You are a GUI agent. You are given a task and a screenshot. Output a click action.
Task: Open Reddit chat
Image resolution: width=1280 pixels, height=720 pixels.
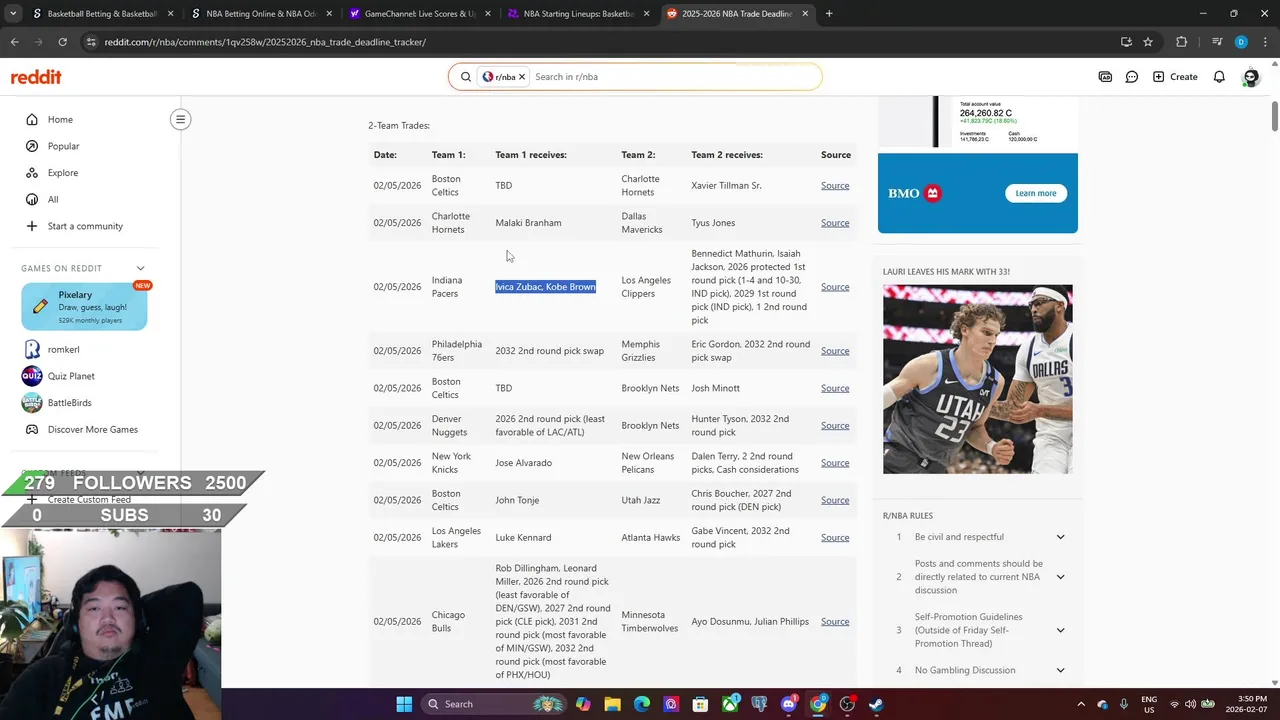click(x=1132, y=77)
